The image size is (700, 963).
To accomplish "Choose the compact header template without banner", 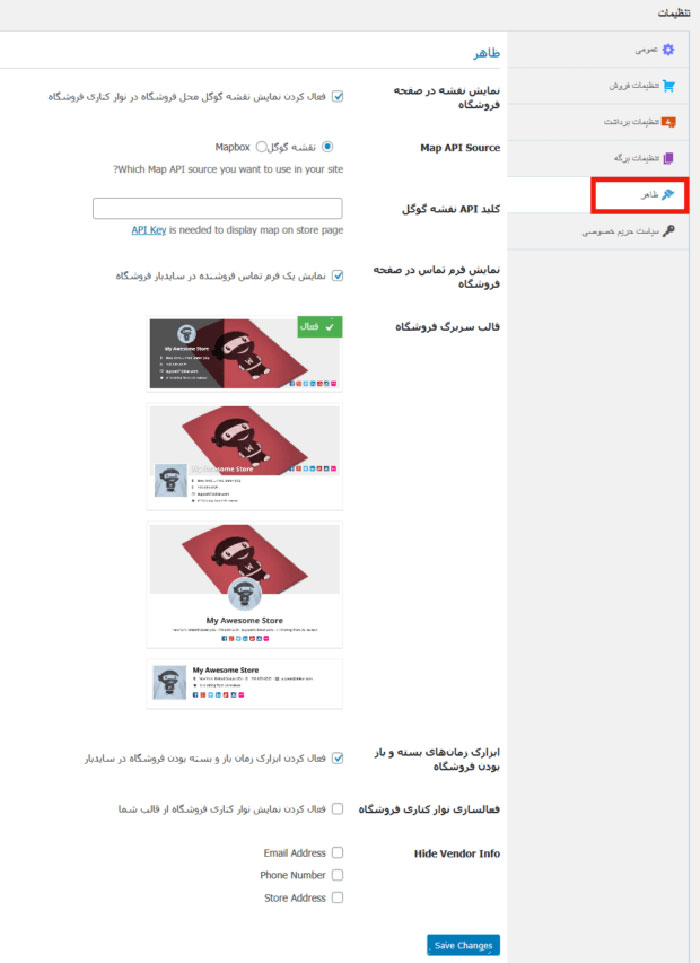I will pos(244,684).
